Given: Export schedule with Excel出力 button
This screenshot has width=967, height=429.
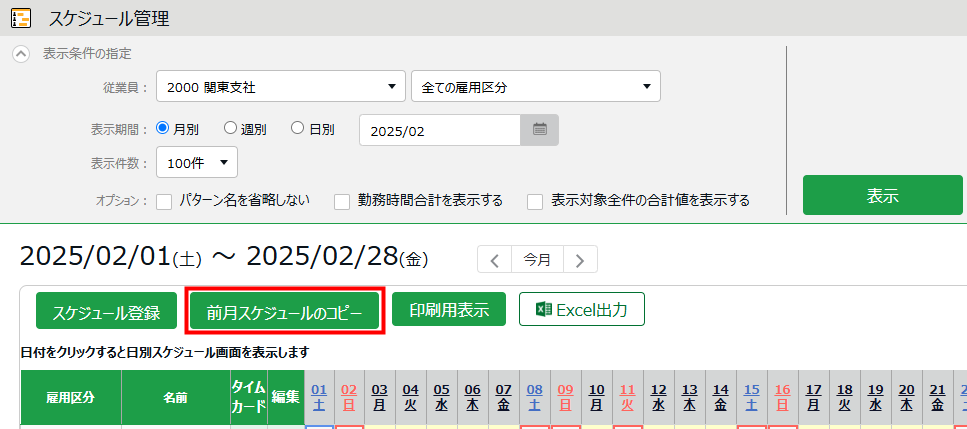Looking at the screenshot, I should coord(581,310).
